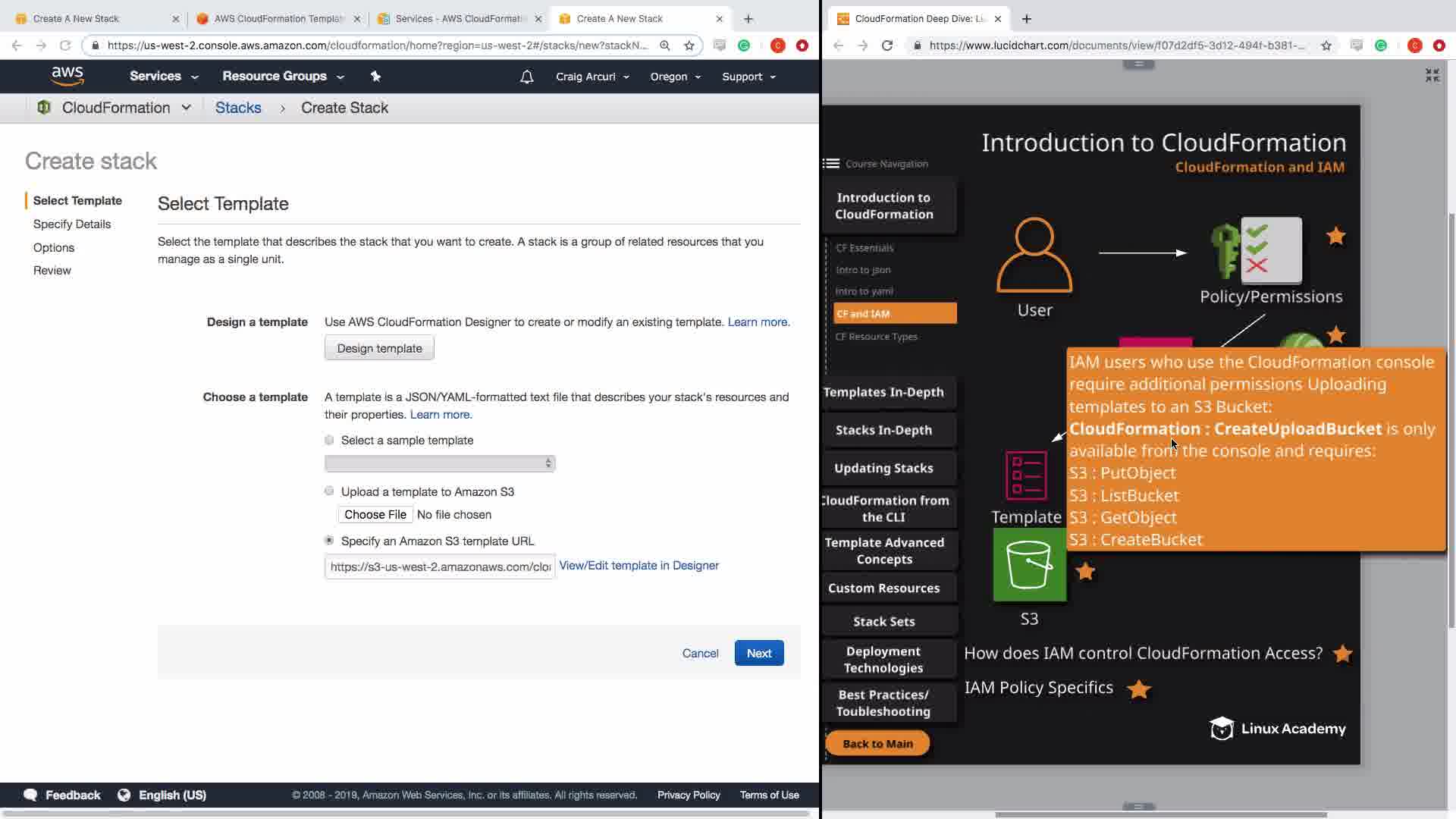Open the notifications bell icon

[526, 77]
